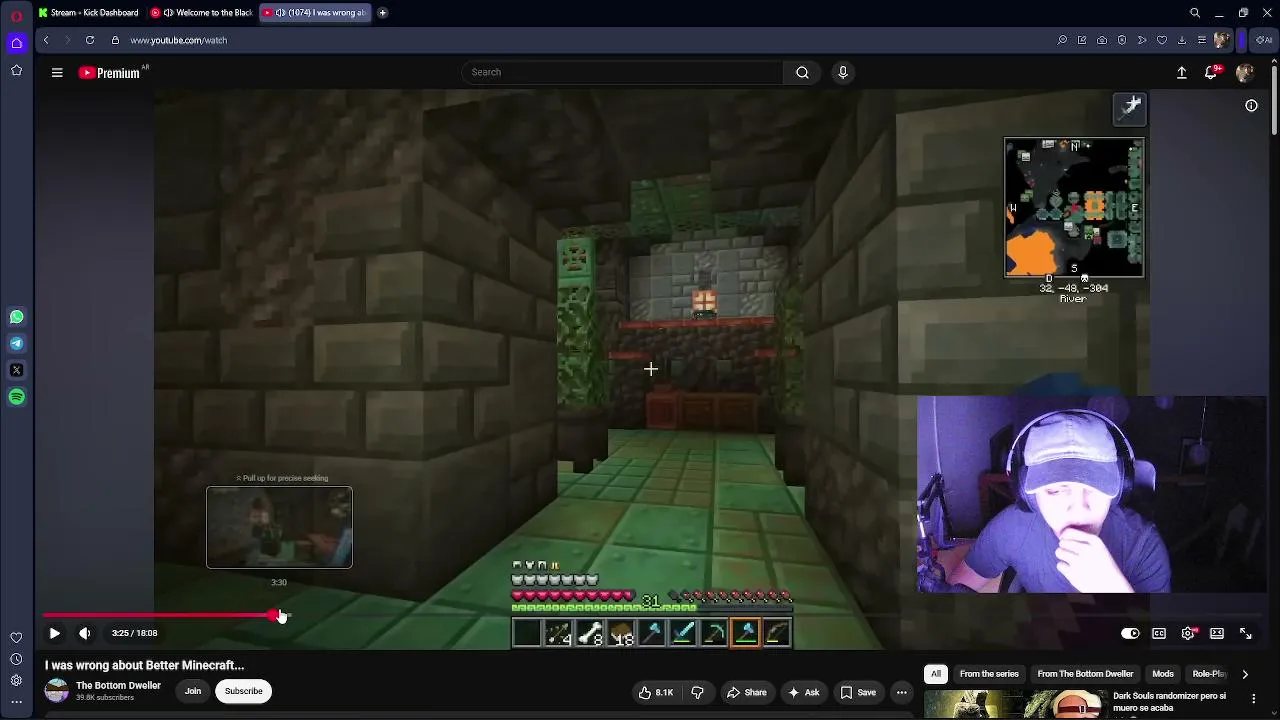Focus the YouTube search field
This screenshot has height=720, width=1280.
[x=622, y=72]
